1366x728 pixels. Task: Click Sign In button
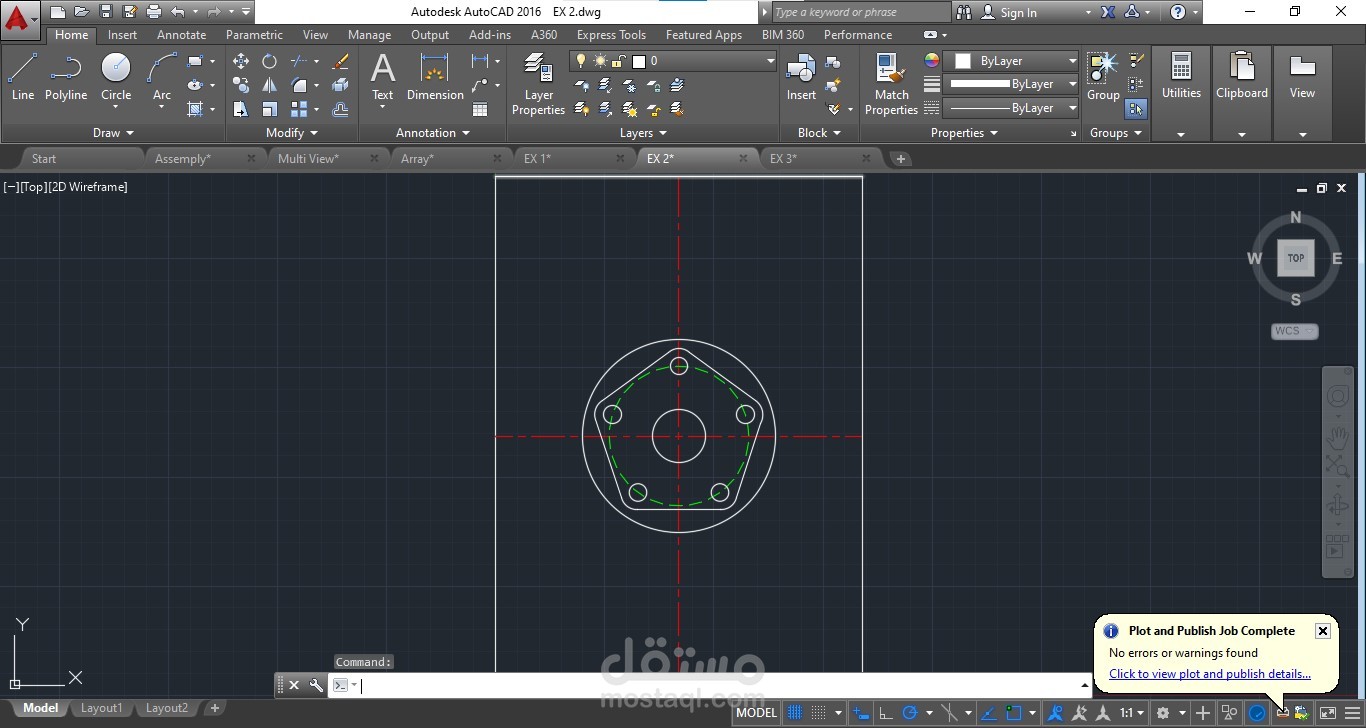[x=1010, y=13]
